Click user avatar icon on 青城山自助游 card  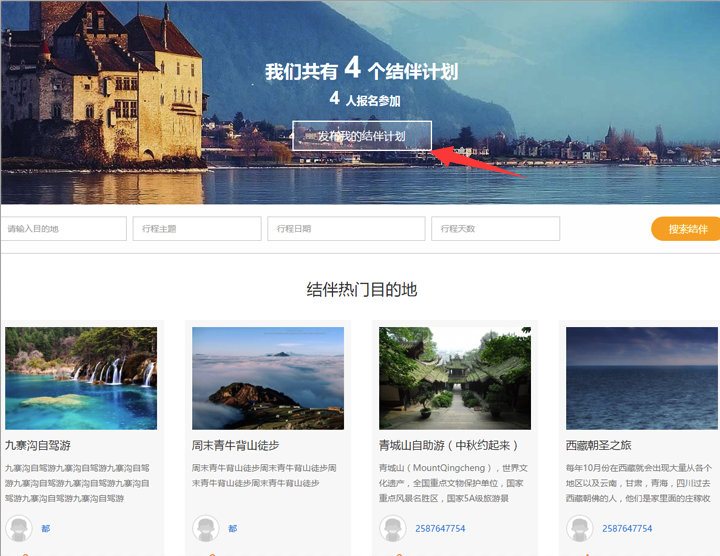(393, 529)
